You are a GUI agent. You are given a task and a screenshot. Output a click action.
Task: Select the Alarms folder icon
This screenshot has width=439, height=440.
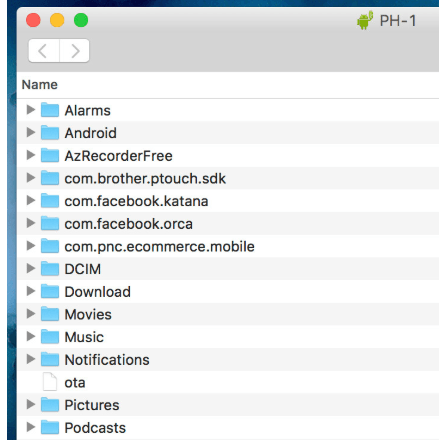[50, 110]
